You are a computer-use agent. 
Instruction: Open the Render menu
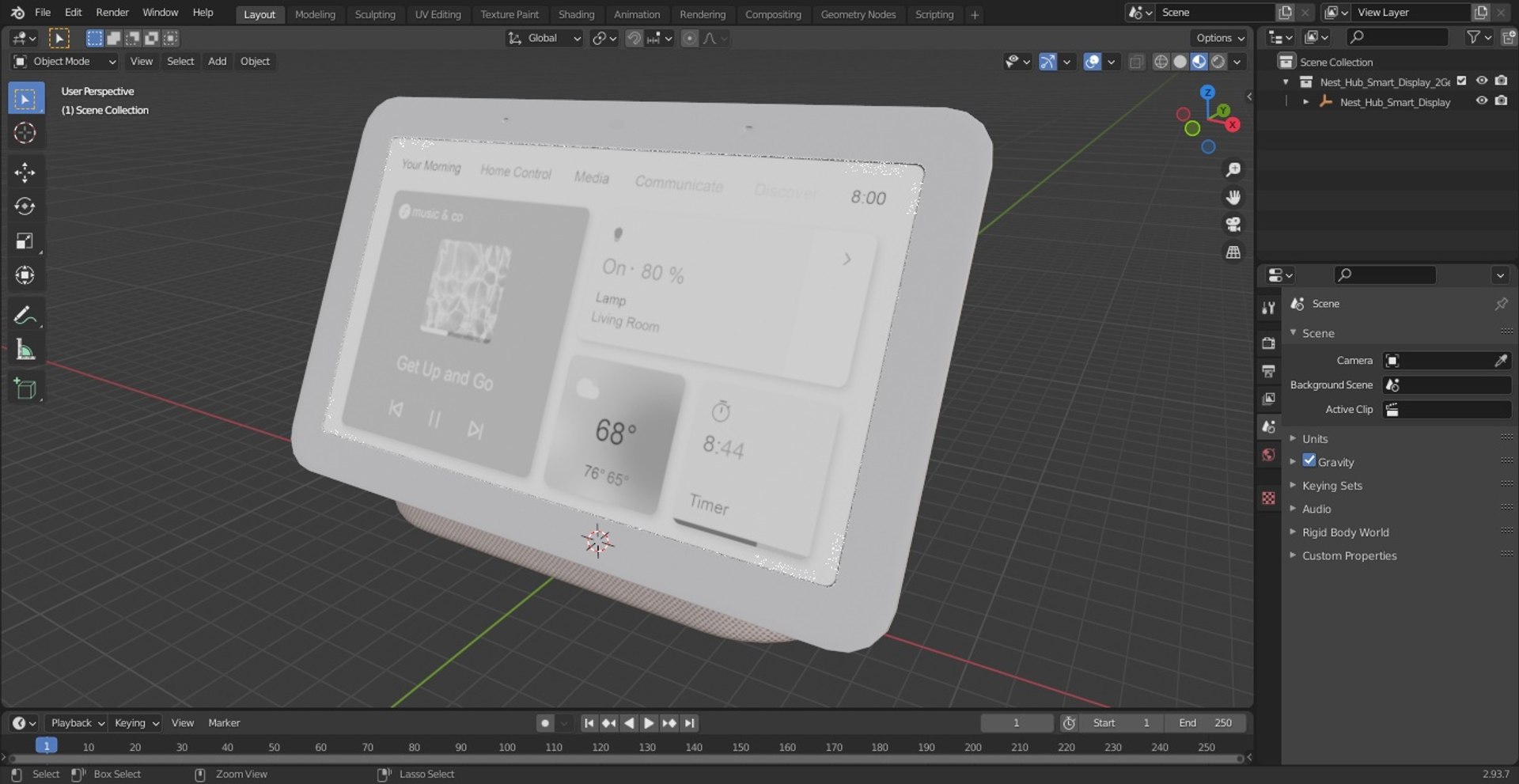(112, 13)
